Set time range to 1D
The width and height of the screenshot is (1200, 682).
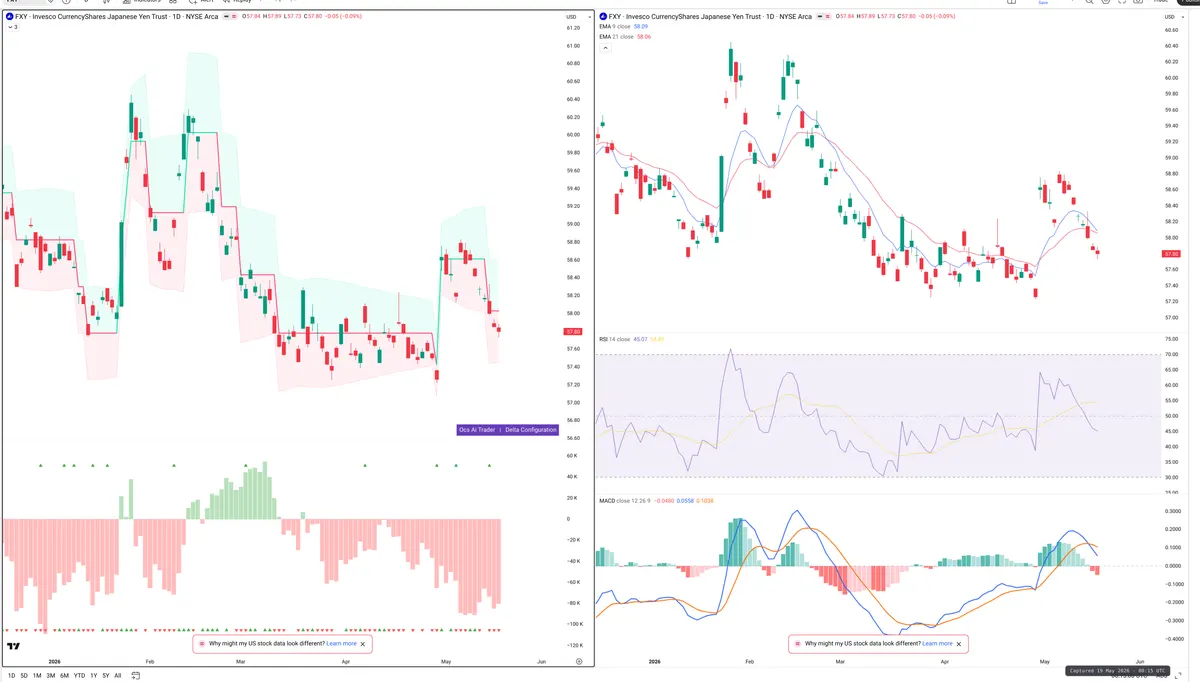[11, 676]
